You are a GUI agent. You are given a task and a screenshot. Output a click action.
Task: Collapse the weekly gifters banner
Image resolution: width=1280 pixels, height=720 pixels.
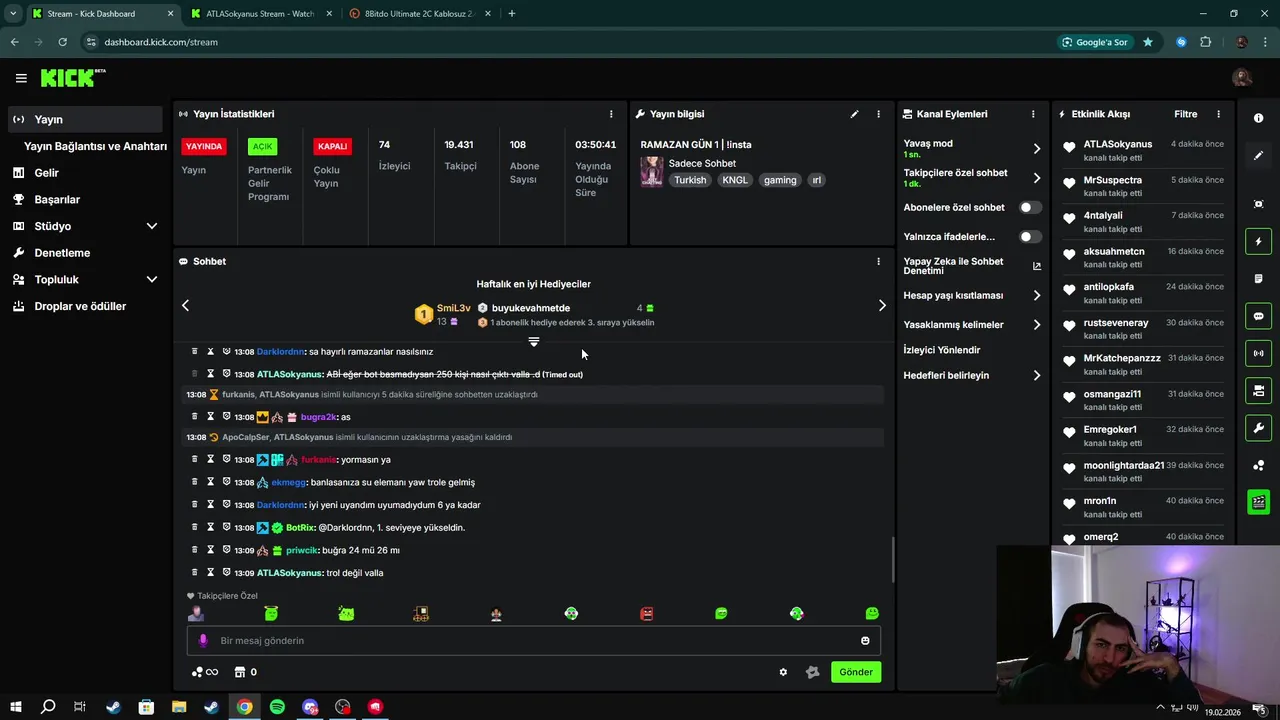(534, 342)
